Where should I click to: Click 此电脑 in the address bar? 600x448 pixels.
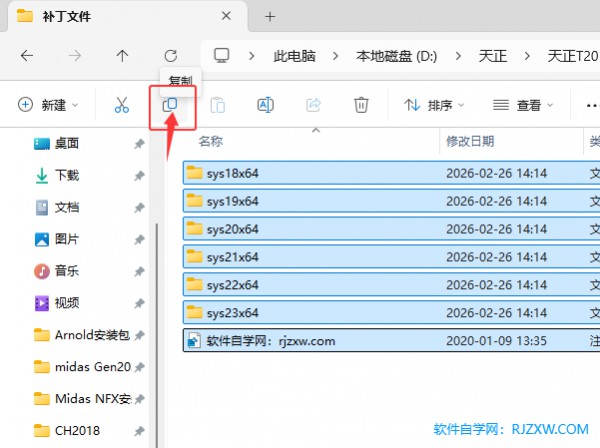point(294,56)
